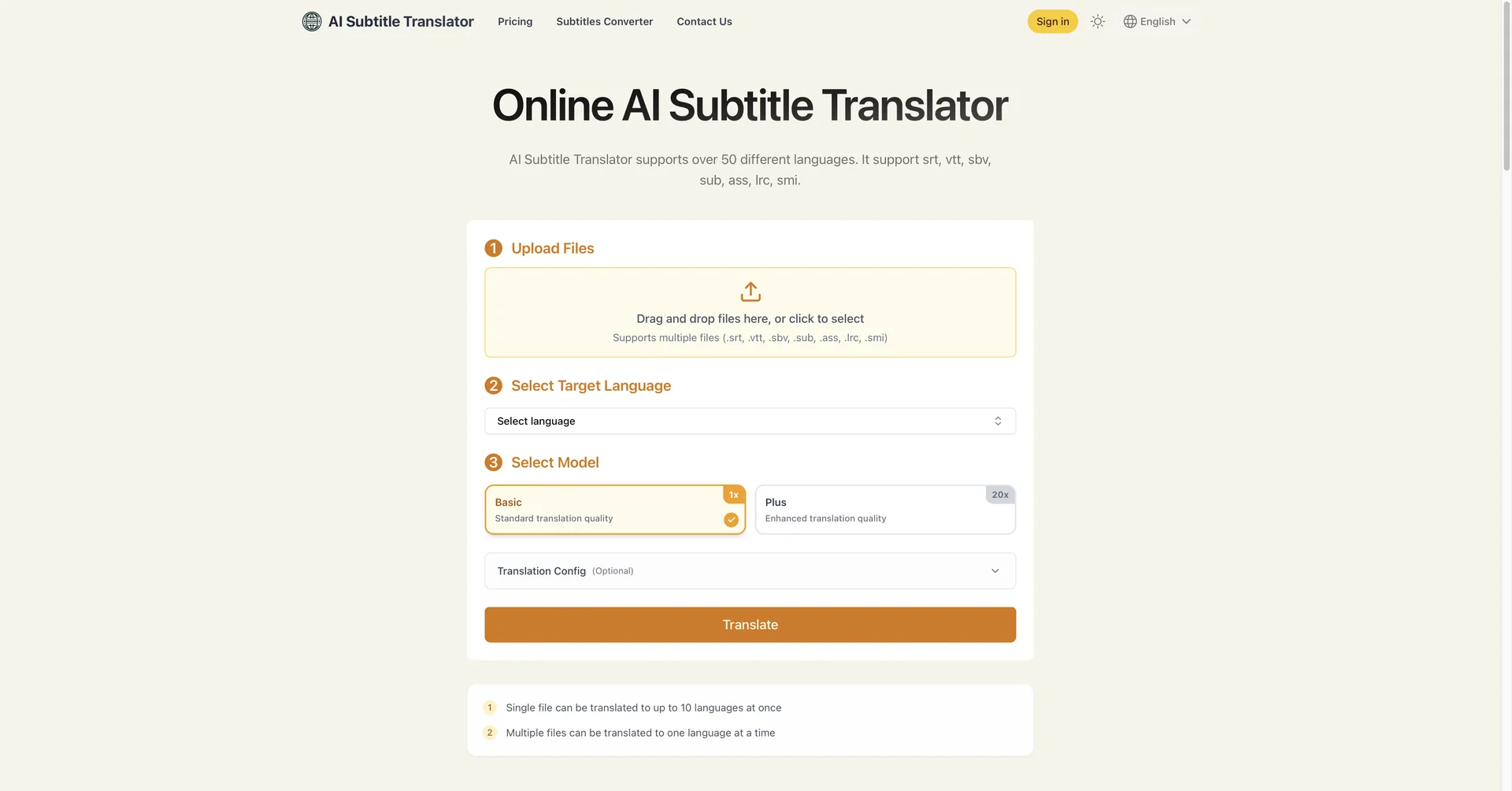1512x791 pixels.
Task: Click the orange checkmark on Basic model
Action: pyautogui.click(x=731, y=520)
